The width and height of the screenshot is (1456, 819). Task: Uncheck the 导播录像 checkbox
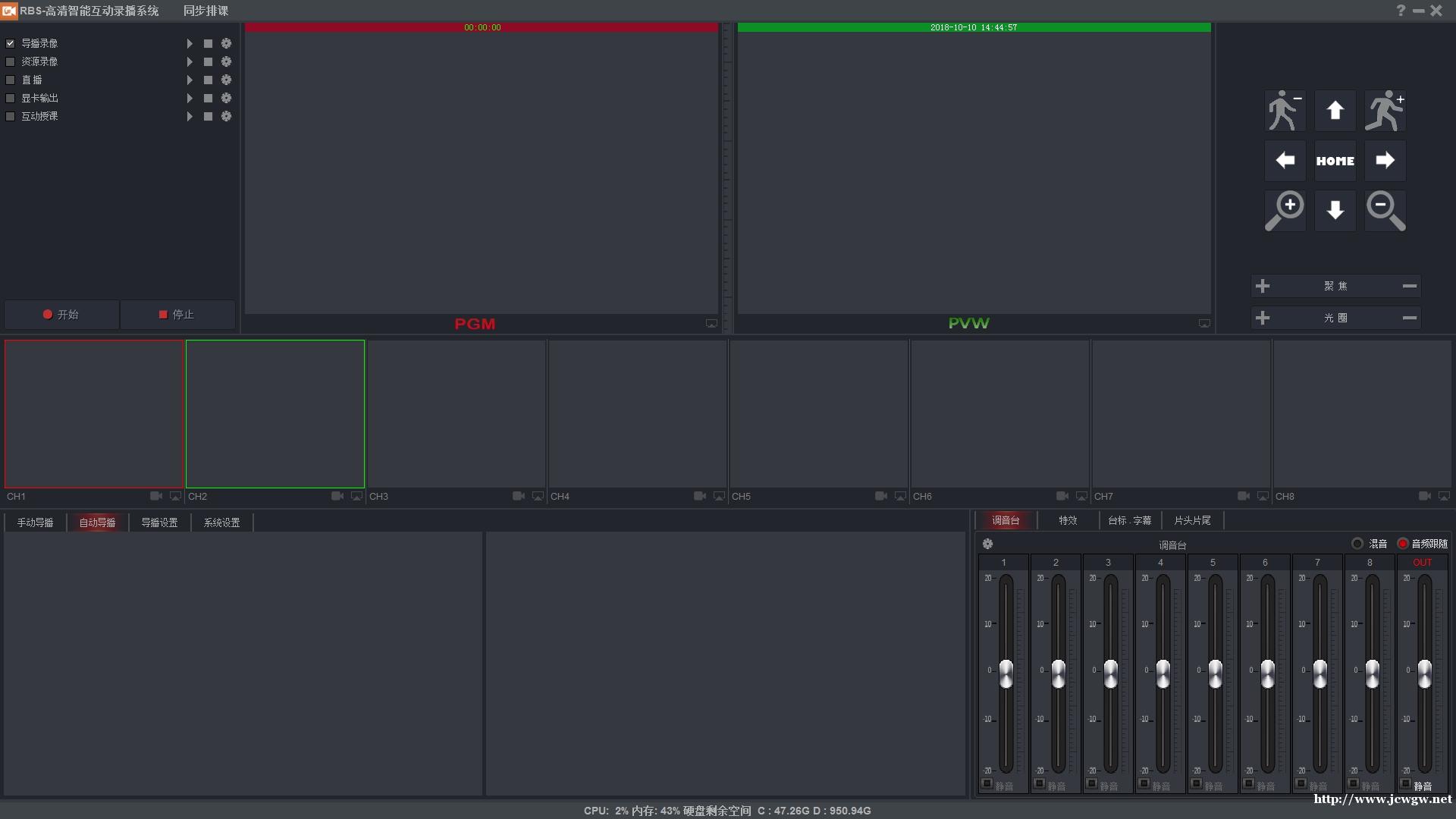point(11,43)
